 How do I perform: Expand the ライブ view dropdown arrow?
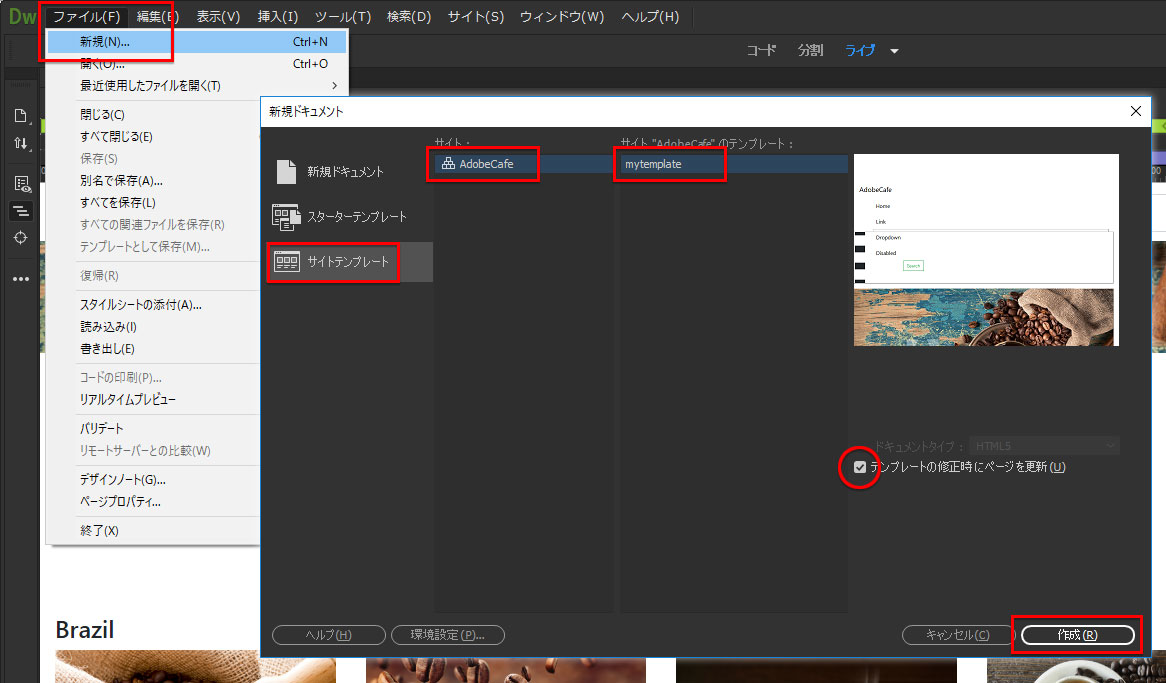point(895,51)
